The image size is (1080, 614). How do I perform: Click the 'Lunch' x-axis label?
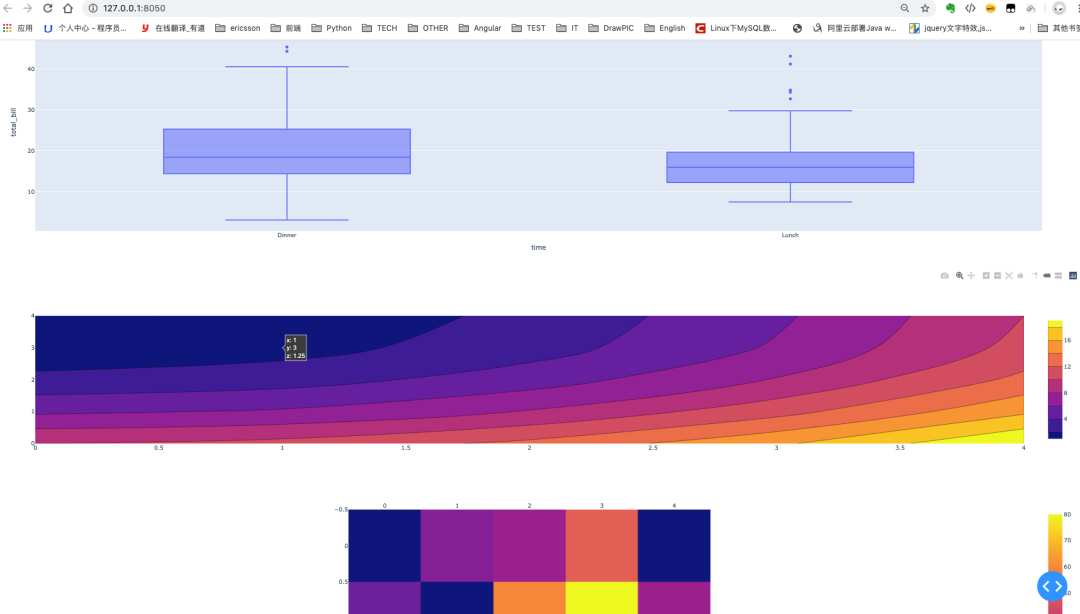click(x=790, y=235)
